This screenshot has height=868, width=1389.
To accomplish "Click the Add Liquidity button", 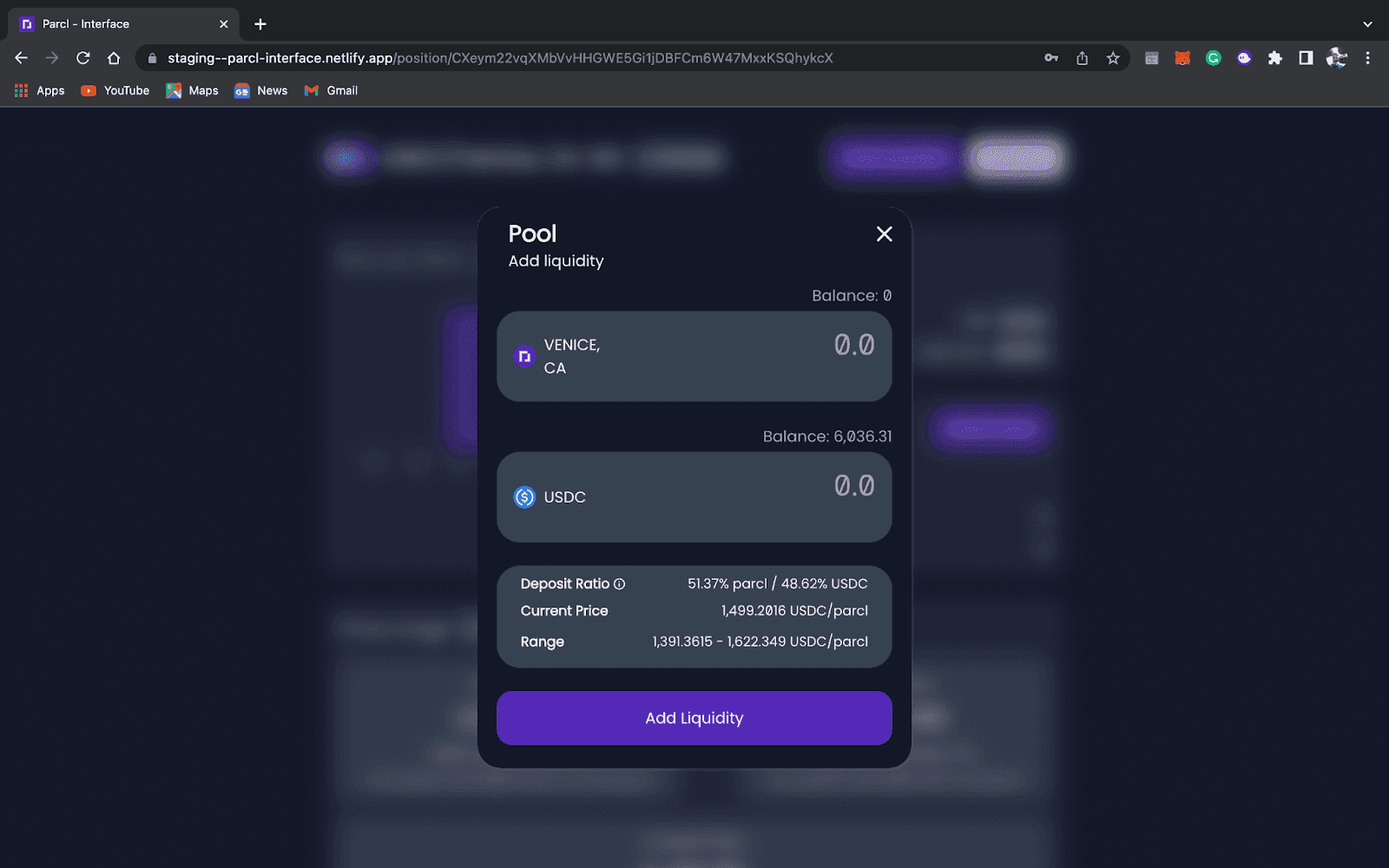I will coord(694,718).
